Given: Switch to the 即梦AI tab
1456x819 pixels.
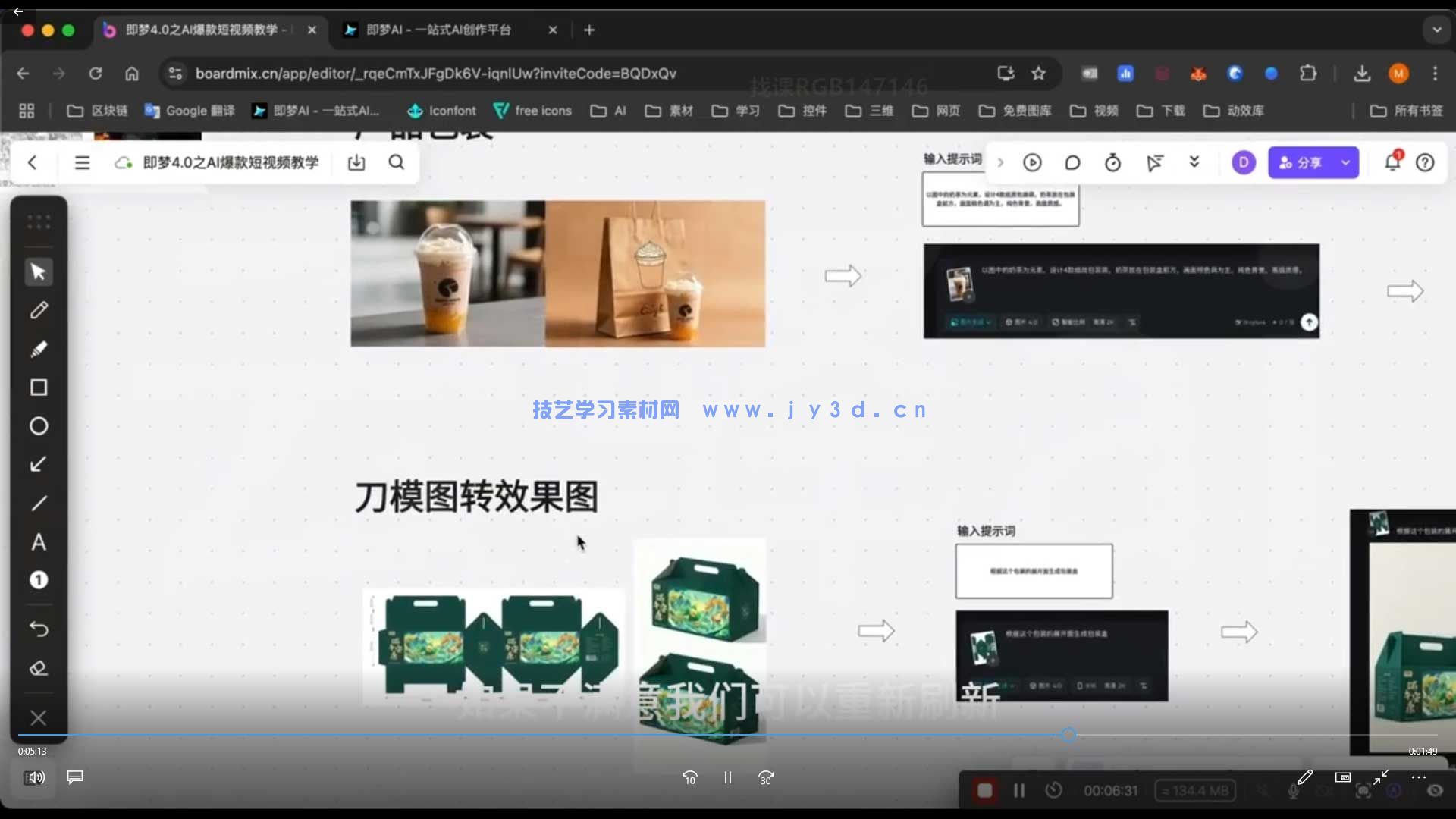Looking at the screenshot, I should (x=440, y=30).
